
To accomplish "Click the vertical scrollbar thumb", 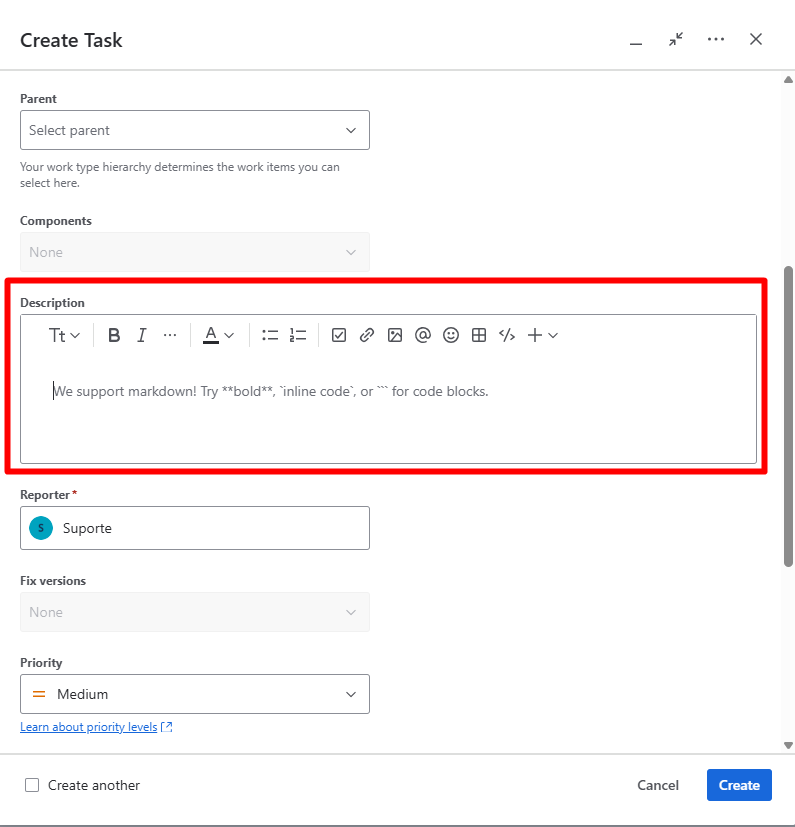I will coord(789,416).
